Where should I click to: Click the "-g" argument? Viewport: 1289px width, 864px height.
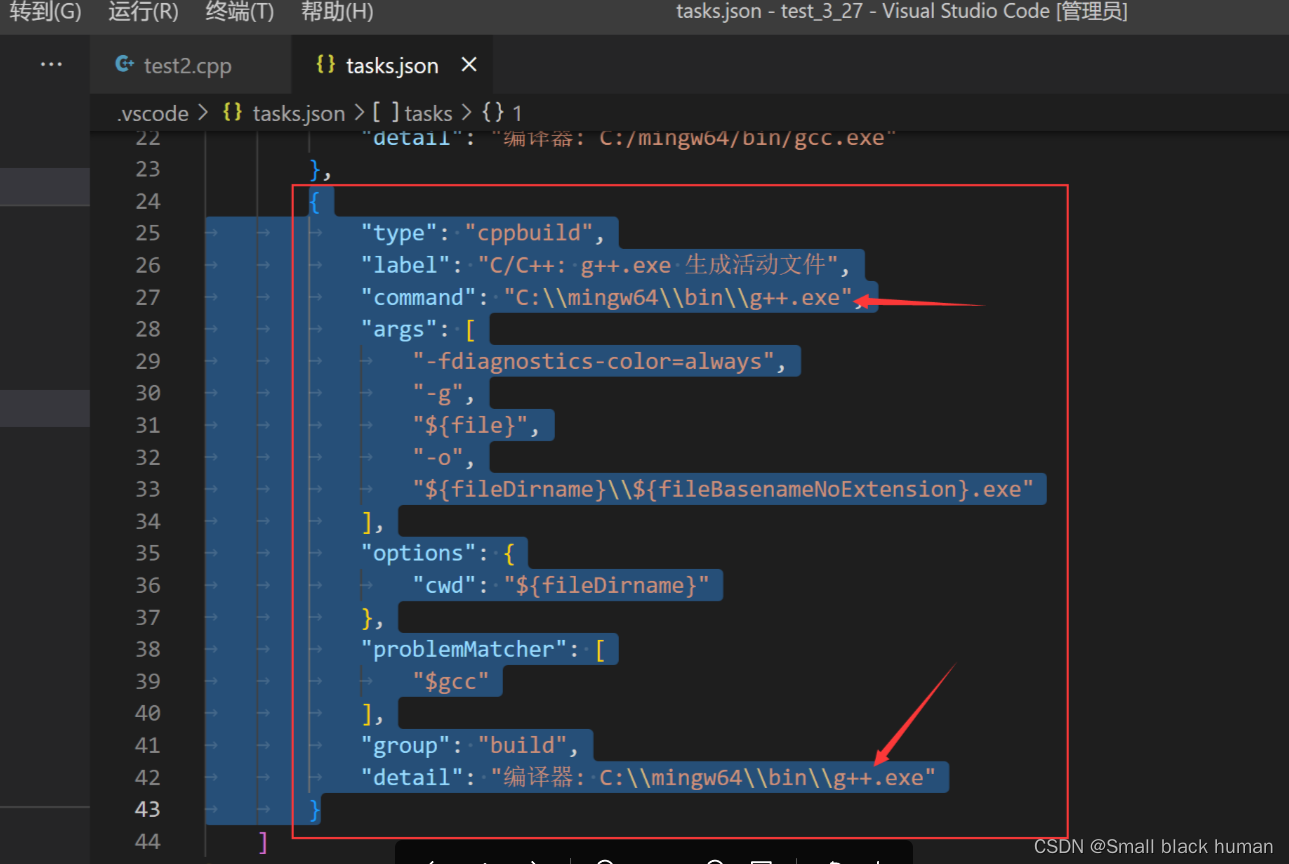pyautogui.click(x=438, y=393)
